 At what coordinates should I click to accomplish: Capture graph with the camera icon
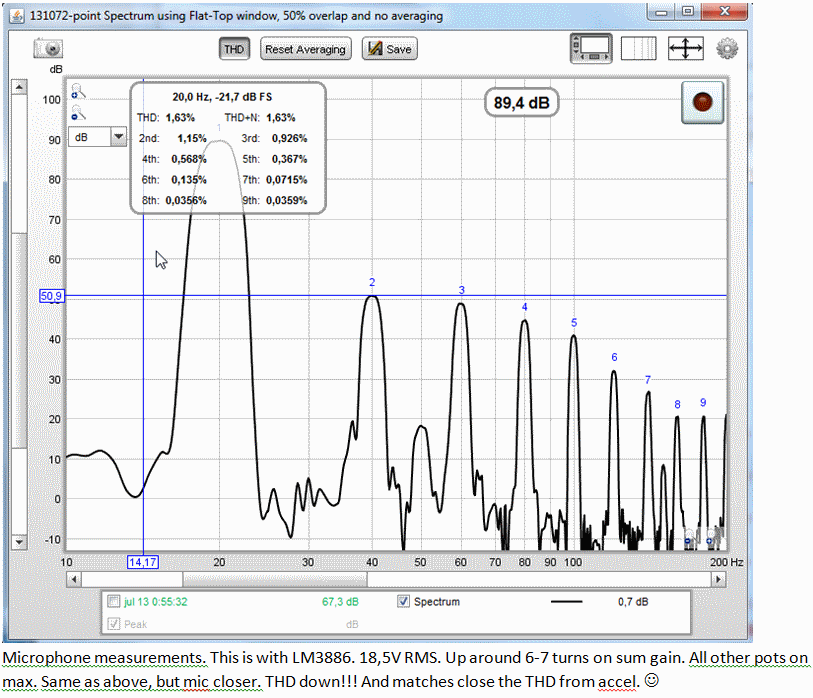(x=48, y=49)
